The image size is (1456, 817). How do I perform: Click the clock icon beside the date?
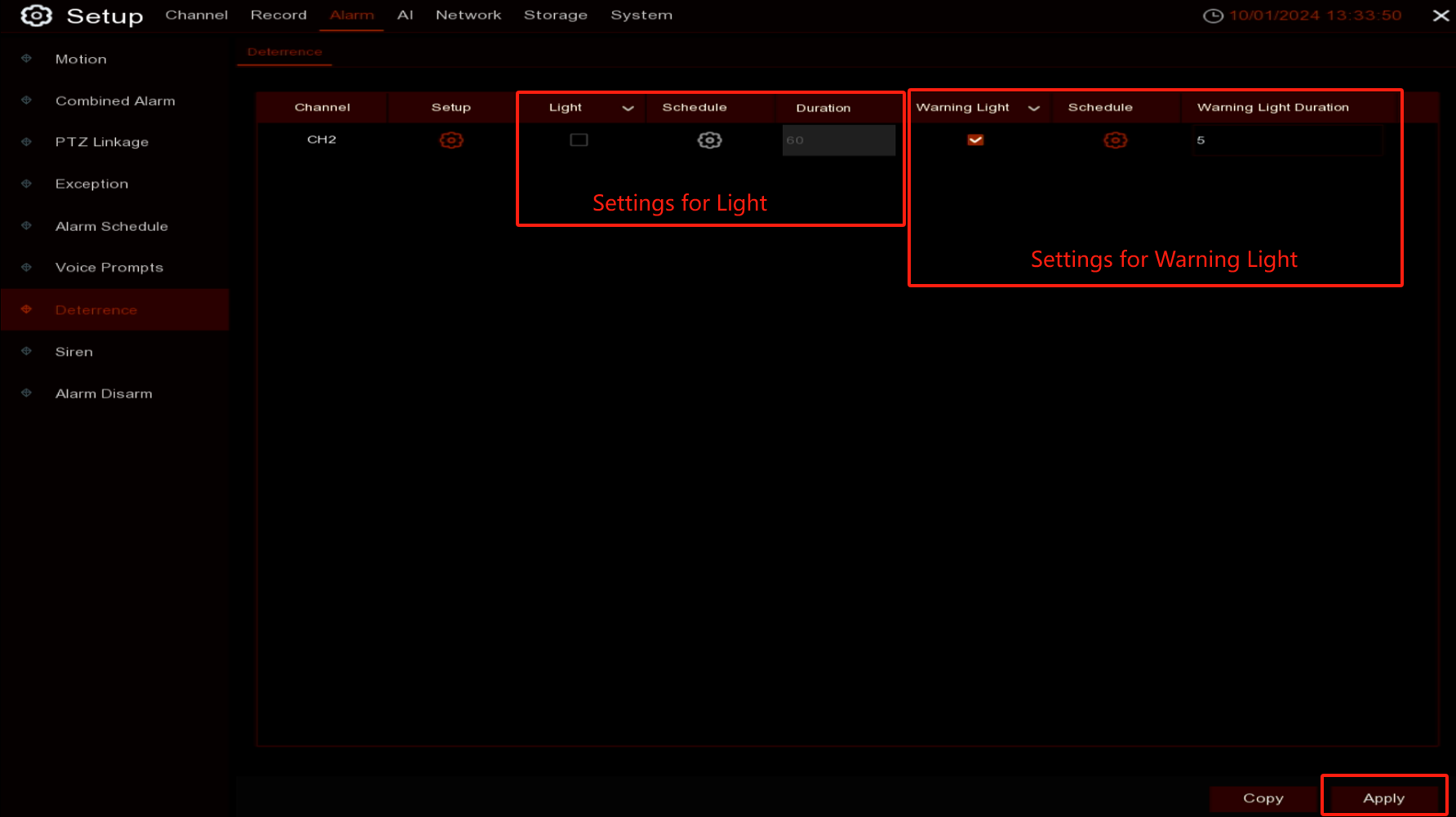[x=1213, y=16]
